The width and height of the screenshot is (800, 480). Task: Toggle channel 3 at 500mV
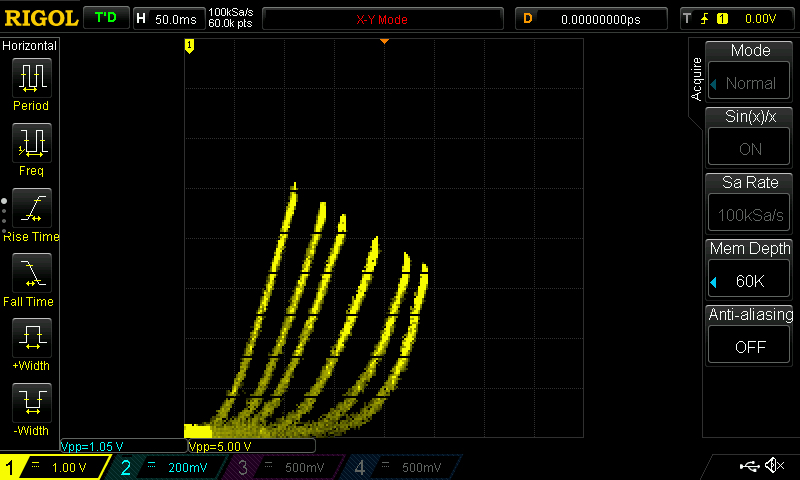281,467
